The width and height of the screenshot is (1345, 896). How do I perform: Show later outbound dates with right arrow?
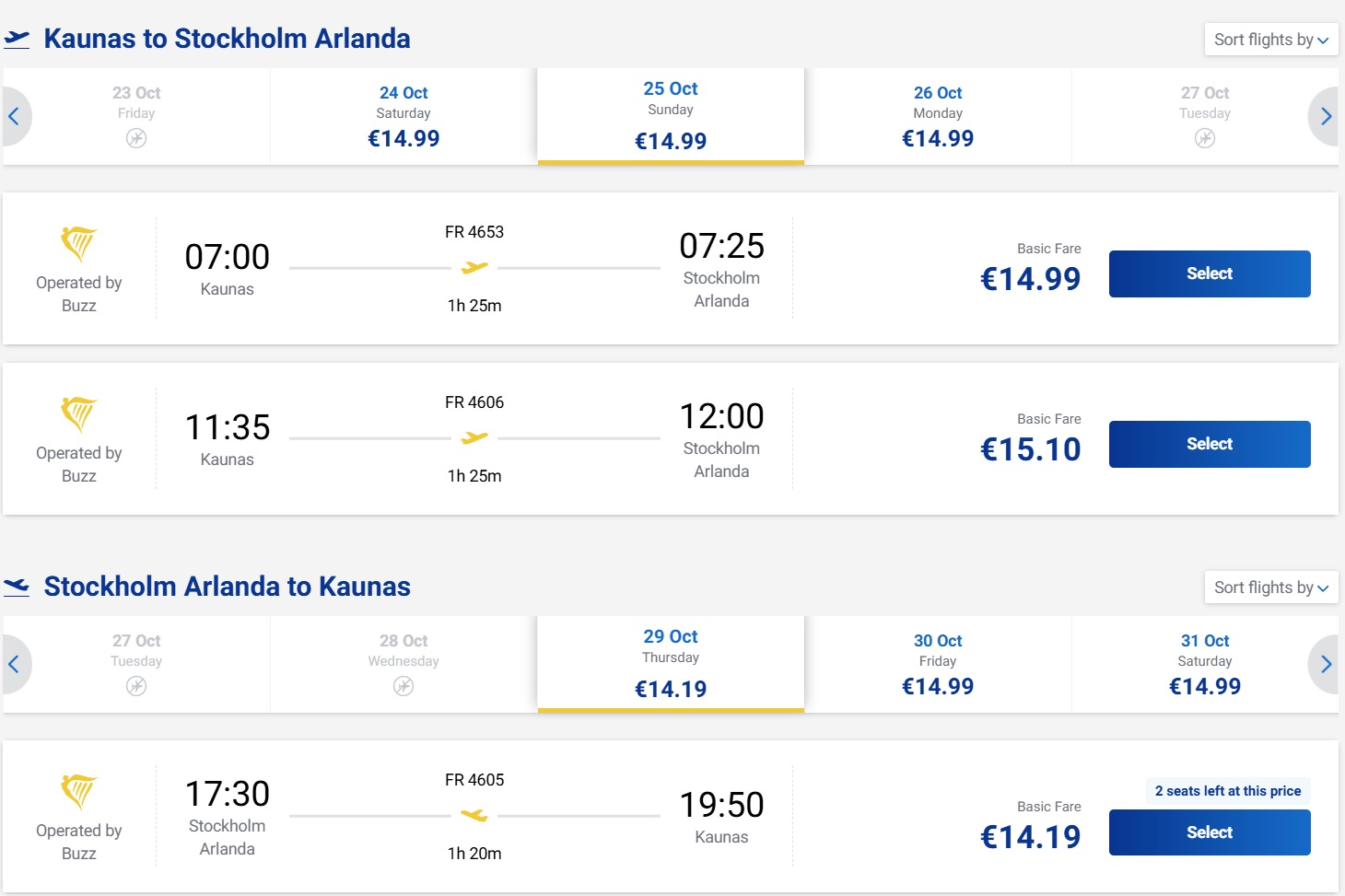point(1325,116)
